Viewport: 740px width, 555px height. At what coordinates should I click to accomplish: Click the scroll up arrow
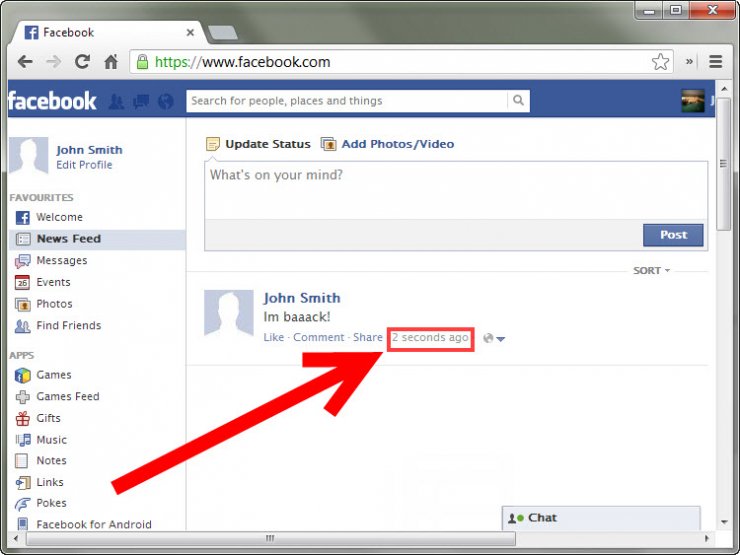(x=724, y=88)
